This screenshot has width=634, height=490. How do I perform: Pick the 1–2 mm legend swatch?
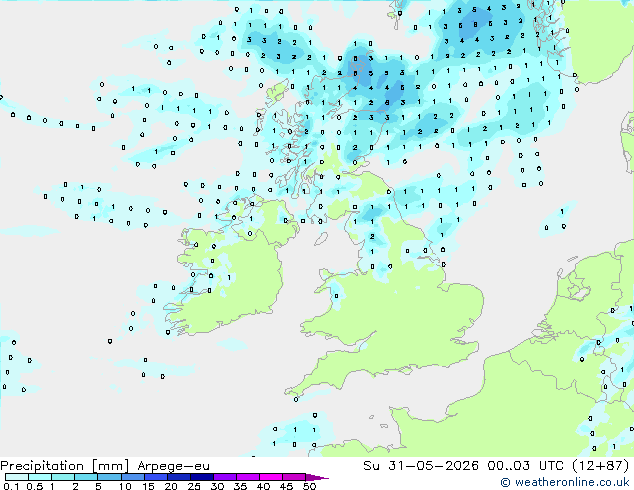point(63,477)
